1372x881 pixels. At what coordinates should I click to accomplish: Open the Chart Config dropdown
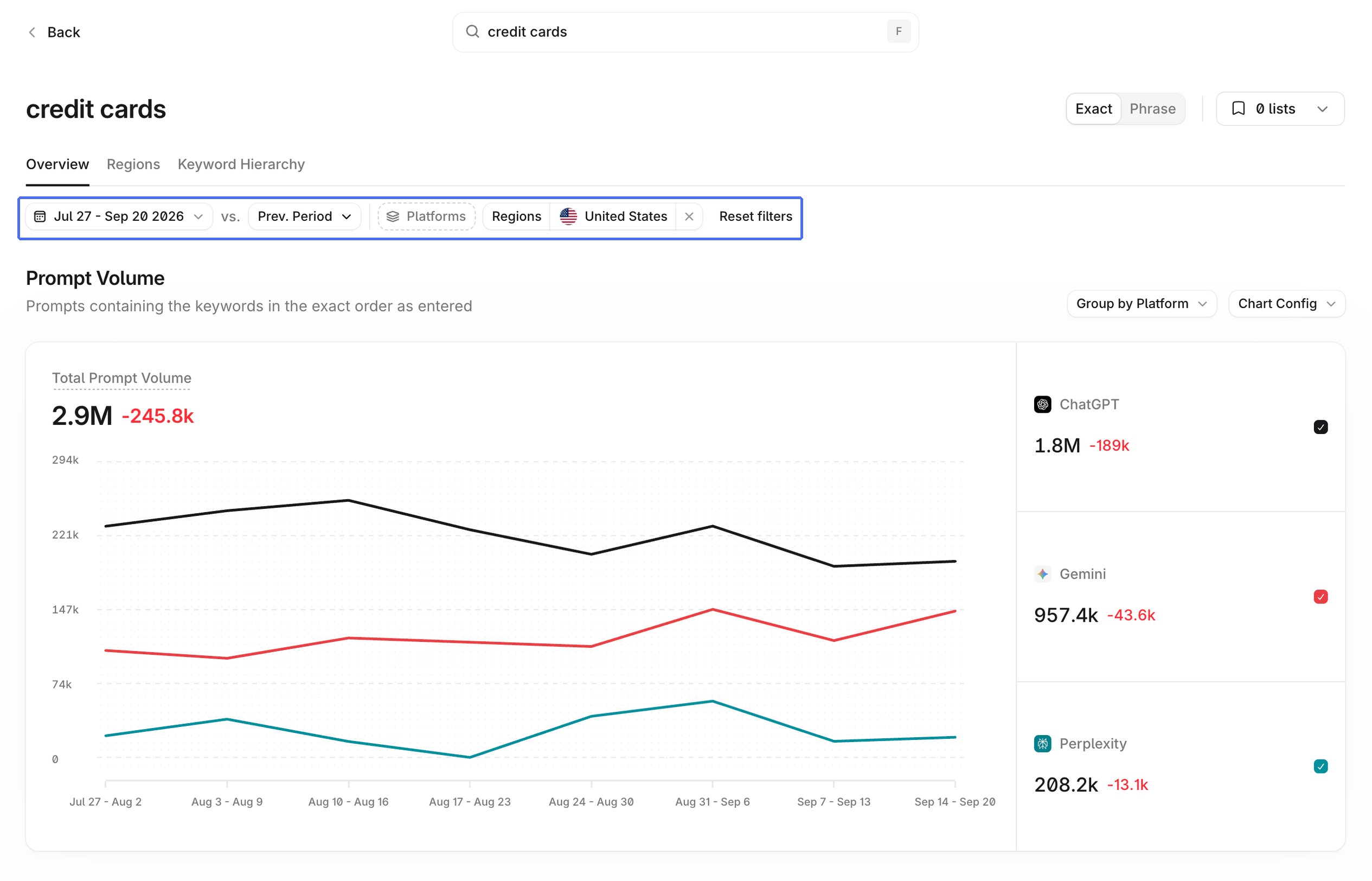coord(1287,304)
